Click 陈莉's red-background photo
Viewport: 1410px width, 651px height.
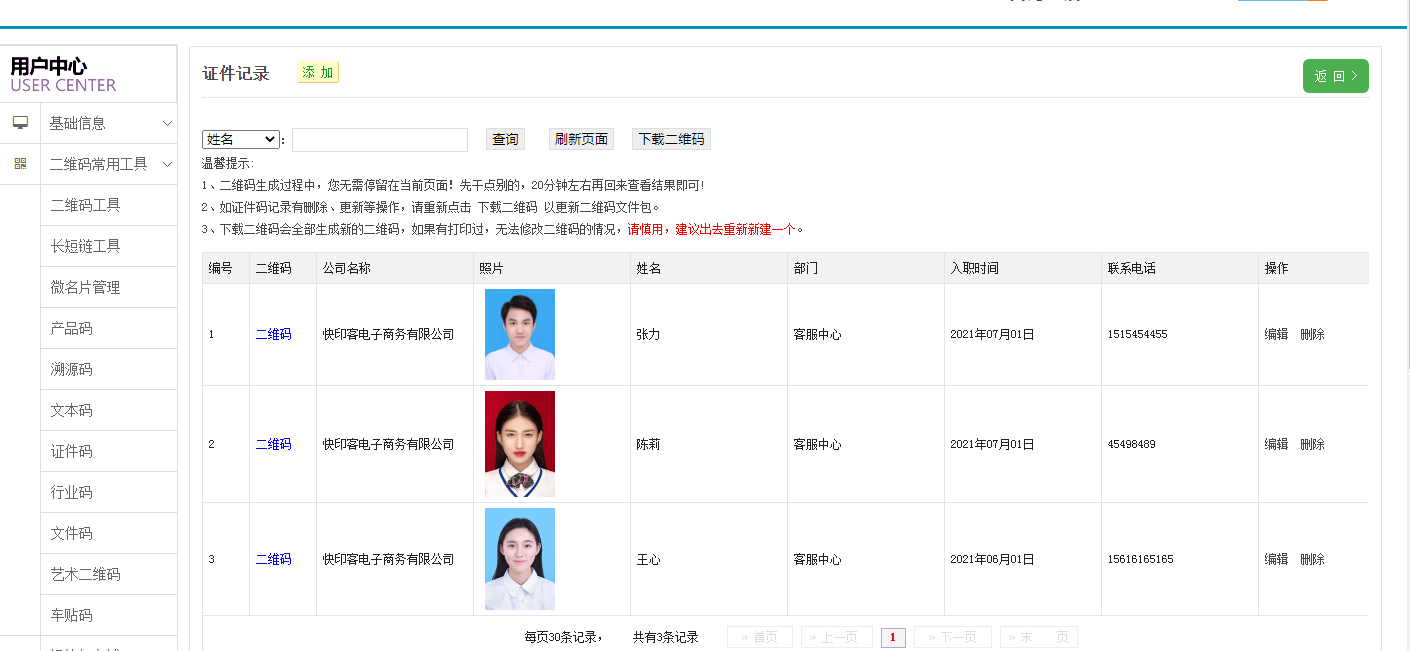(x=519, y=444)
